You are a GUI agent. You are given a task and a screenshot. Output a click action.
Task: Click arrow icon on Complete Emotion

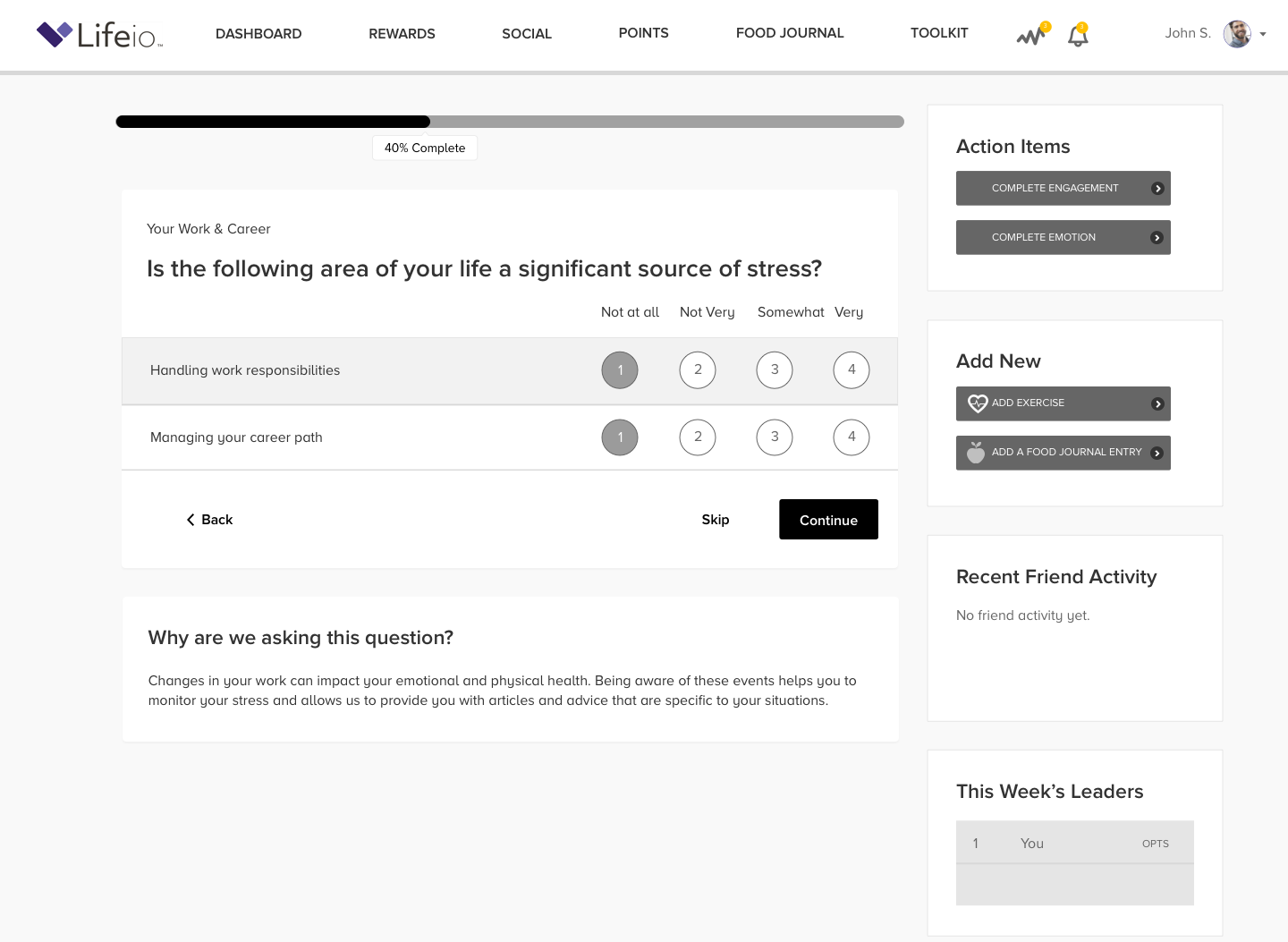[x=1157, y=238]
